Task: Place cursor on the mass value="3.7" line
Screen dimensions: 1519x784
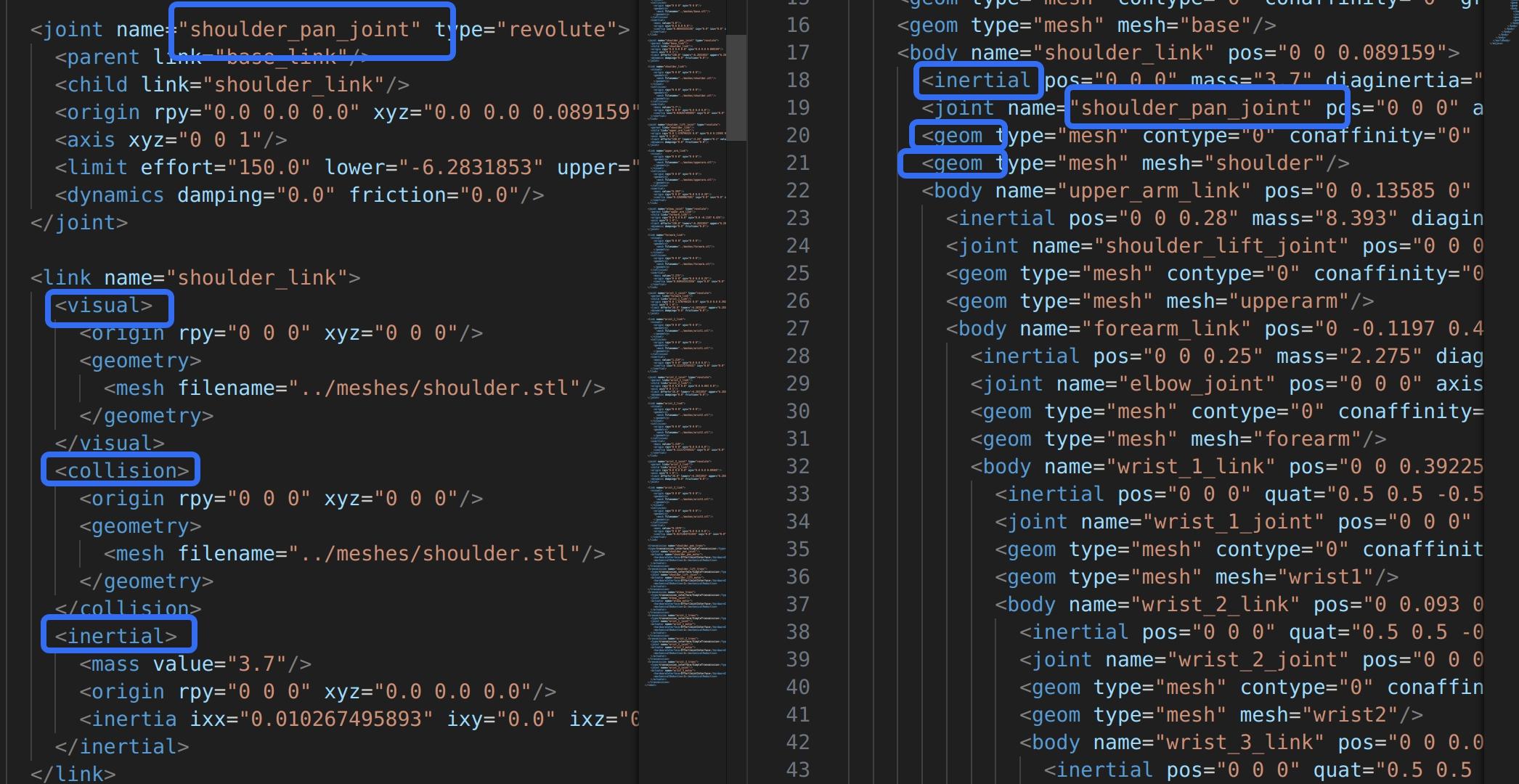Action: tap(195, 663)
